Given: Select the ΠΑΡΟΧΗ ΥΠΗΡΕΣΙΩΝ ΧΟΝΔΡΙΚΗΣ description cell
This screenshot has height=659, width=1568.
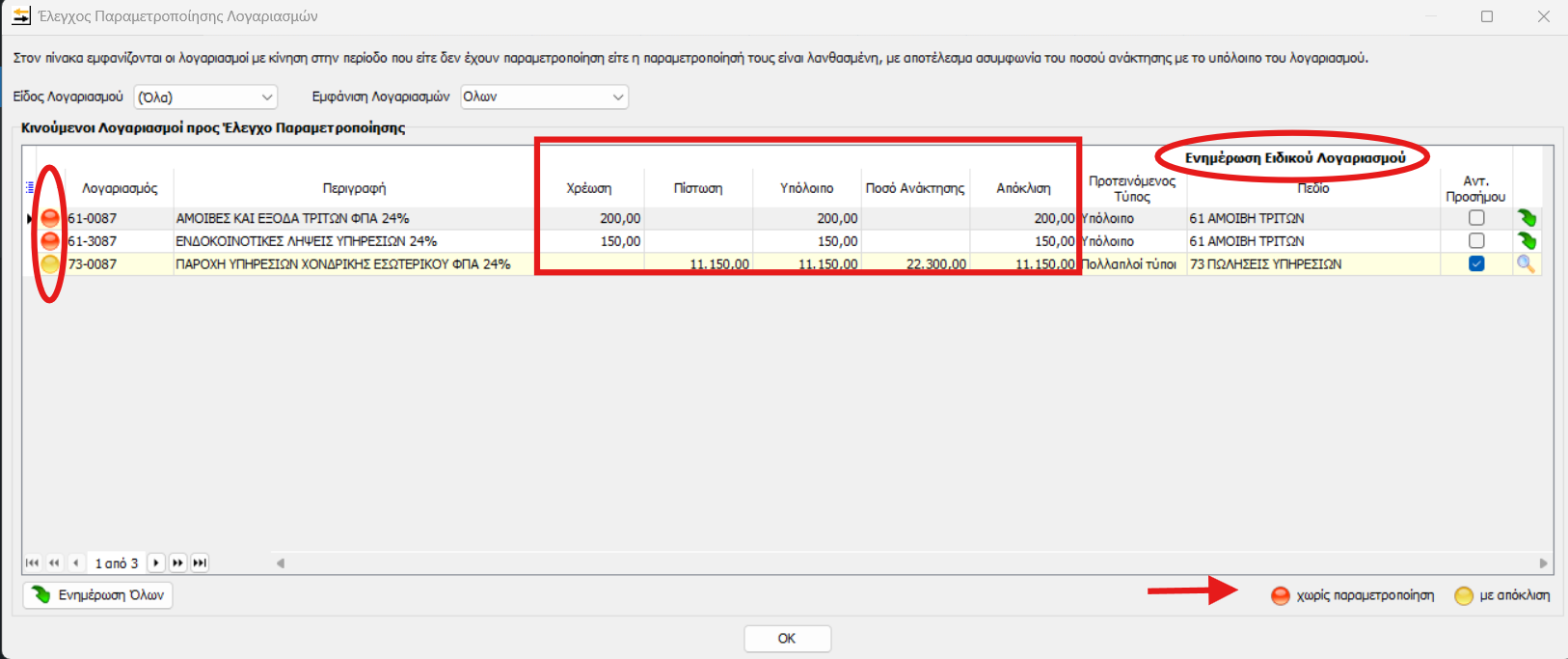Looking at the screenshot, I should pyautogui.click(x=343, y=264).
